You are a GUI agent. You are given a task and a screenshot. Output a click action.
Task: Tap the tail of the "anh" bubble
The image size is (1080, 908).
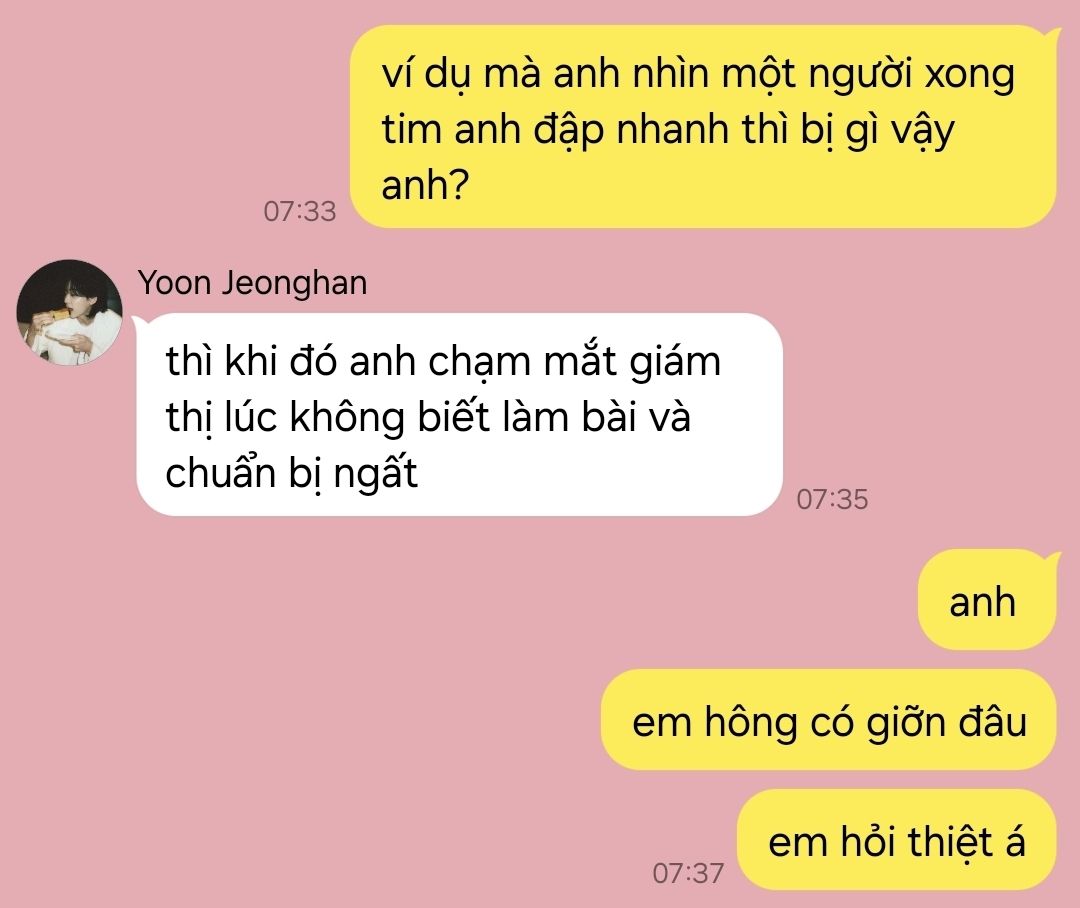pos(1054,559)
